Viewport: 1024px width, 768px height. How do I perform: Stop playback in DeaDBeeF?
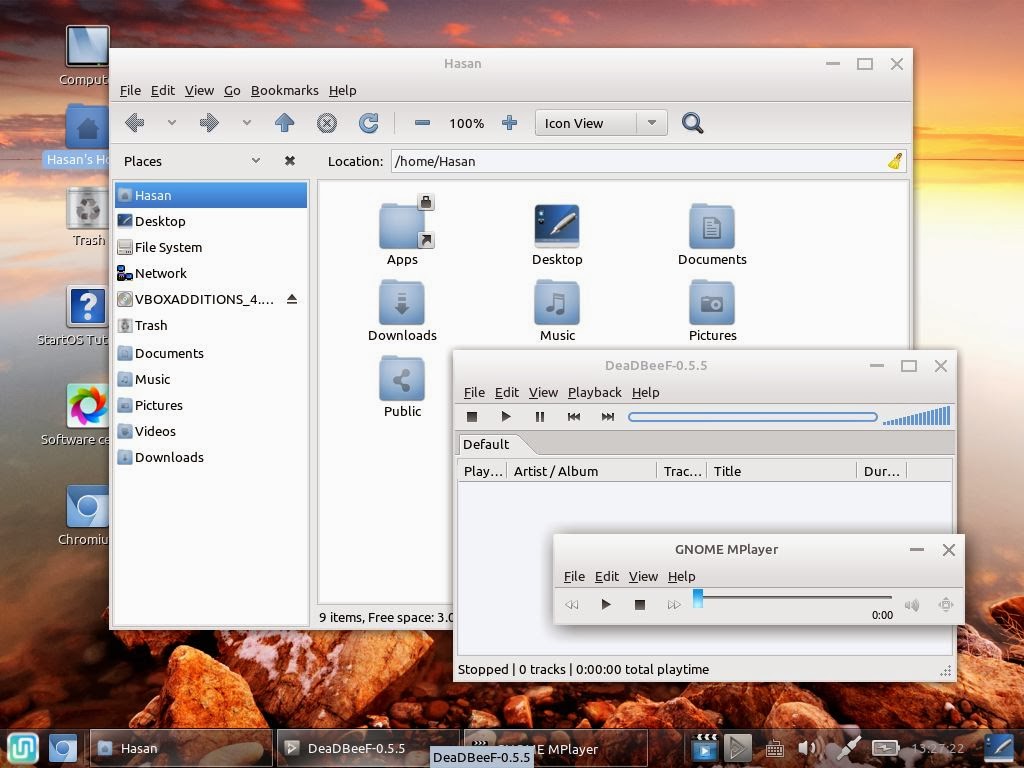pyautogui.click(x=472, y=417)
